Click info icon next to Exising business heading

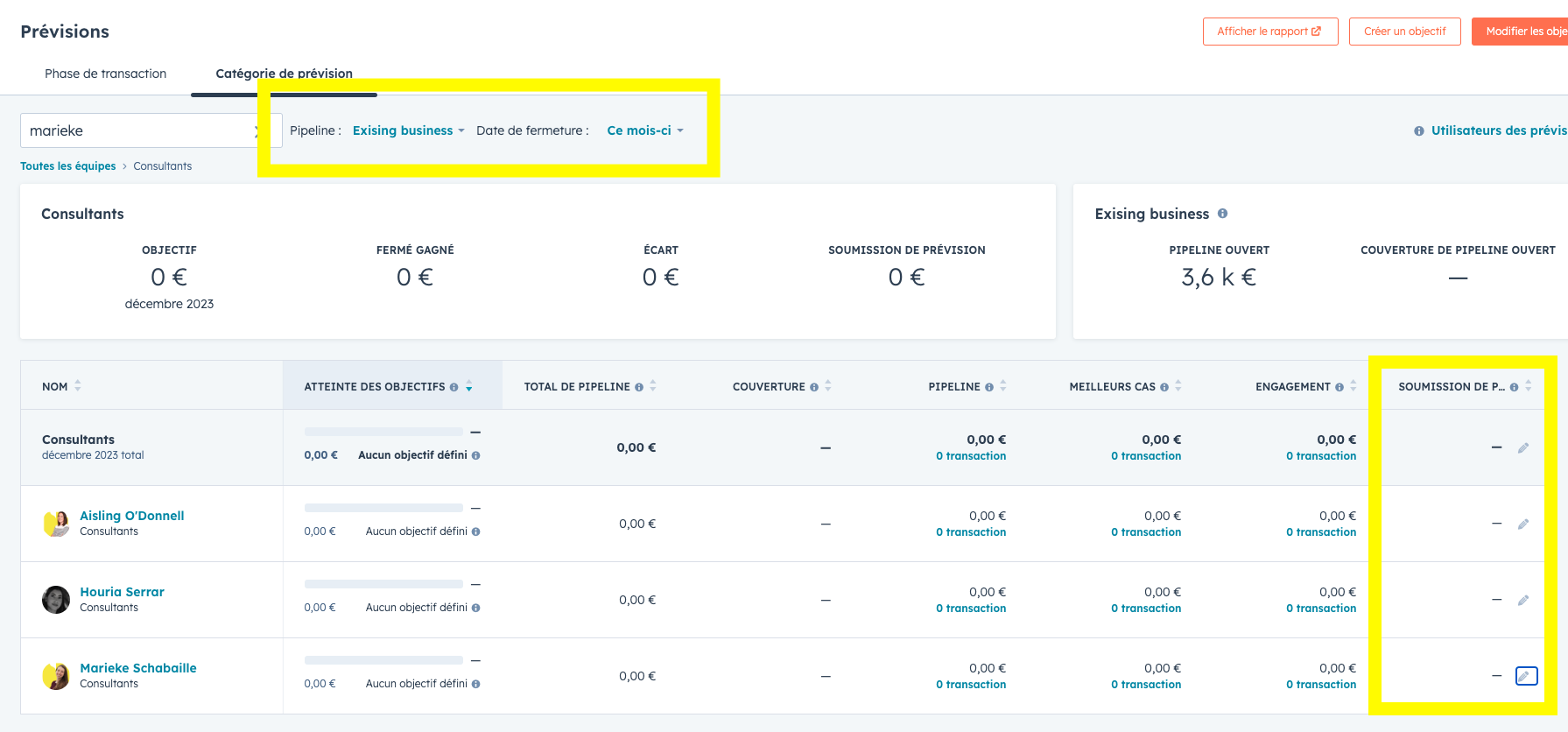point(1222,214)
